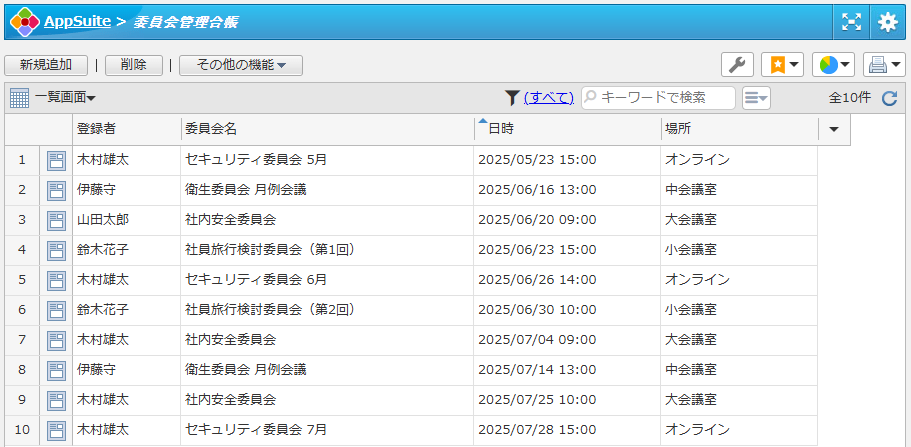
Task: Open record icon for 山田太郎 row
Action: 56,220
